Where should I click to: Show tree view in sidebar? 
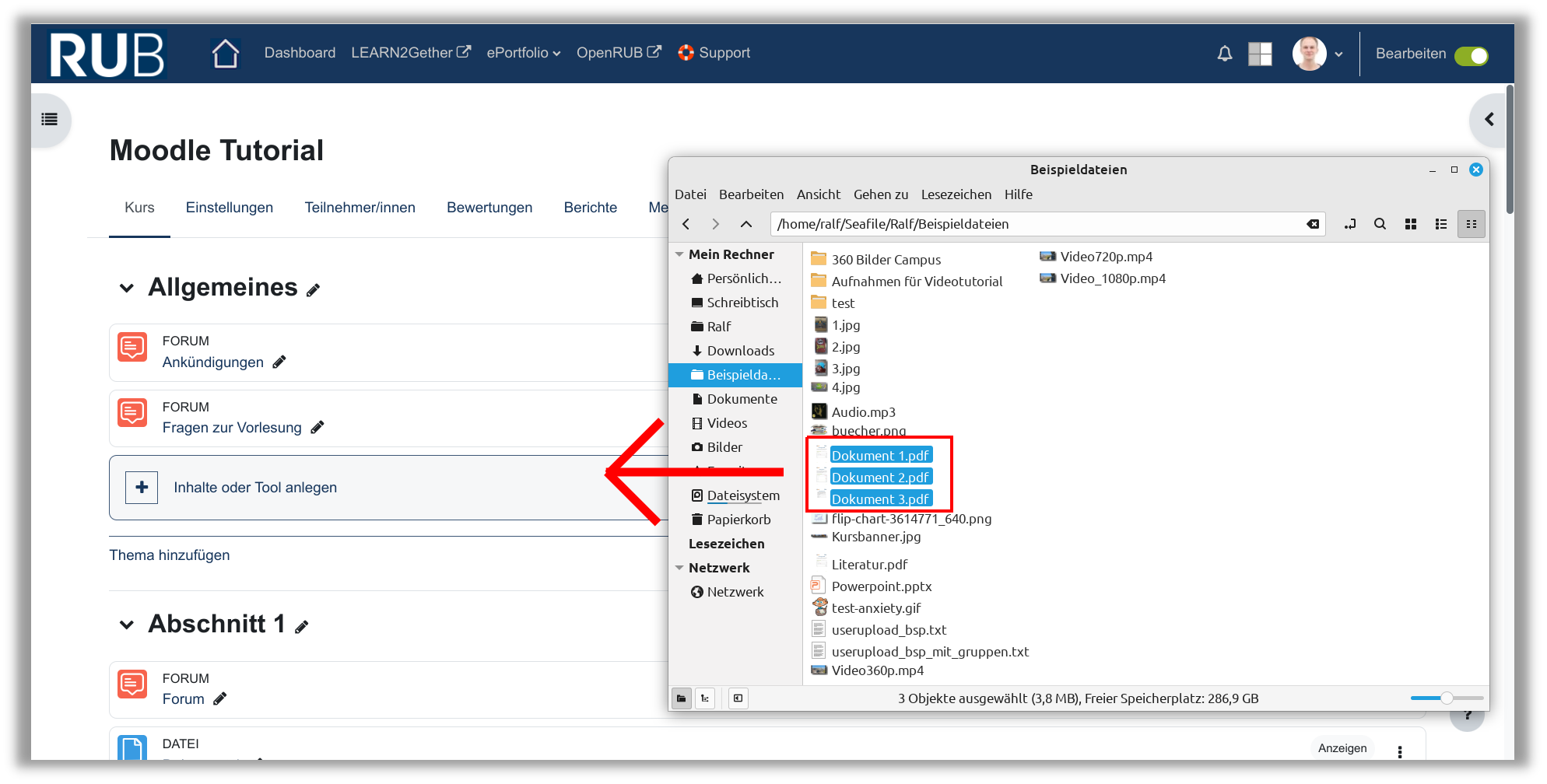[x=705, y=698]
